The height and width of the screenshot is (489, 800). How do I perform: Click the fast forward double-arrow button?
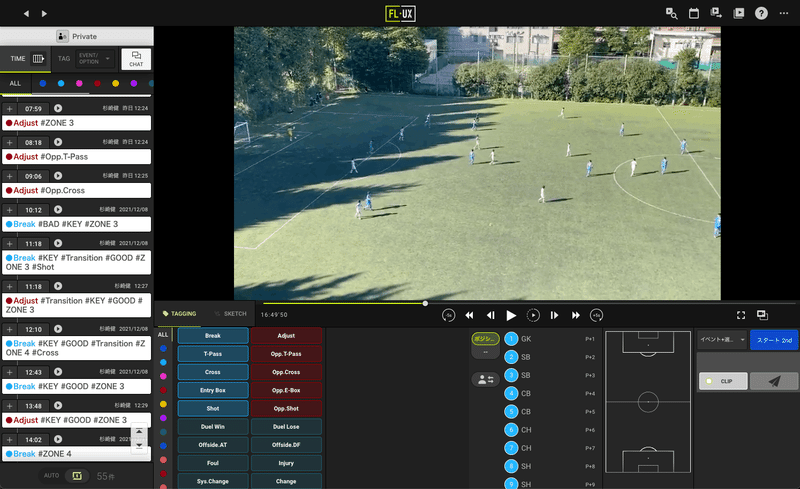pyautogui.click(x=576, y=315)
